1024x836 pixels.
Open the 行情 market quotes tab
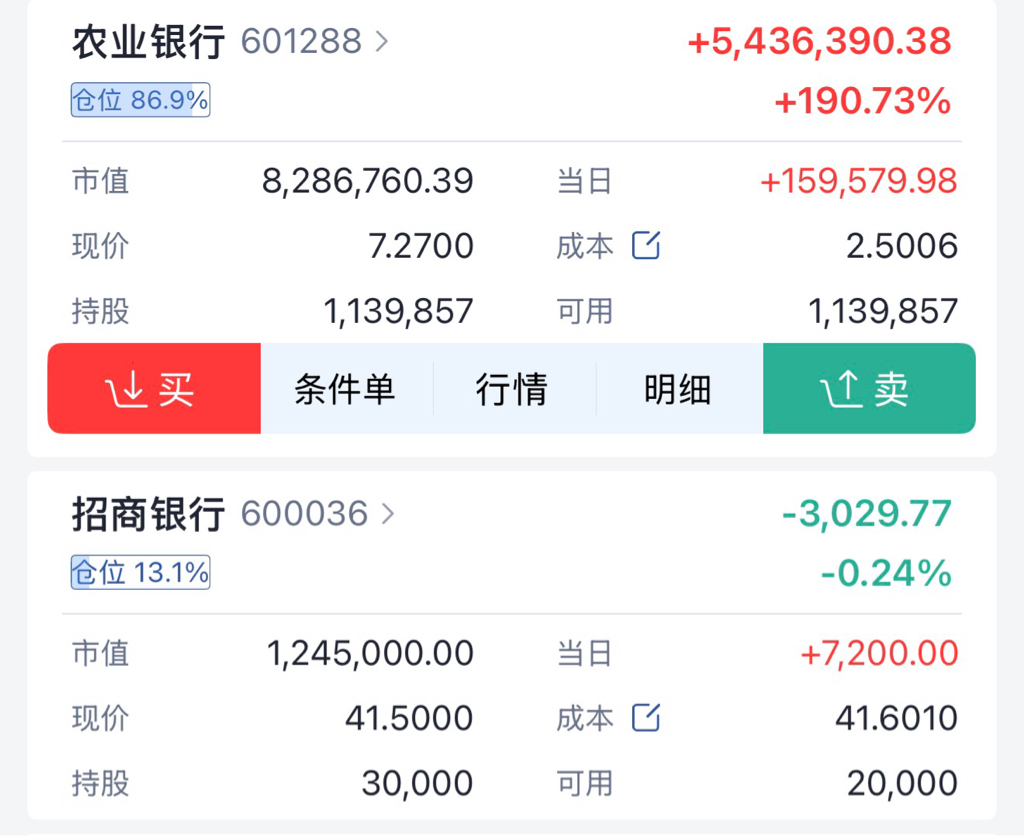tap(512, 389)
